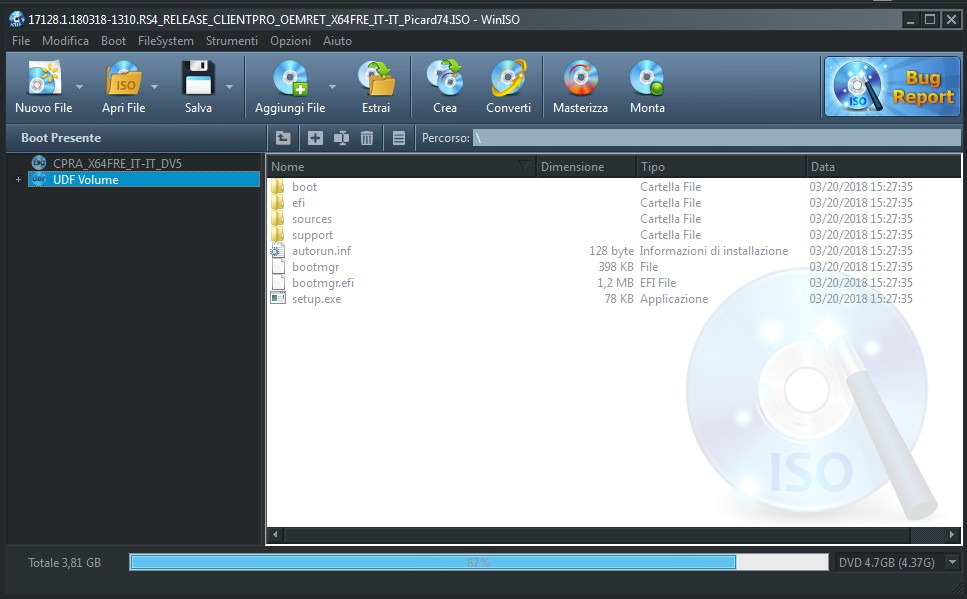Image resolution: width=967 pixels, height=599 pixels.
Task: Sort by the Data column header
Action: pyautogui.click(x=883, y=167)
